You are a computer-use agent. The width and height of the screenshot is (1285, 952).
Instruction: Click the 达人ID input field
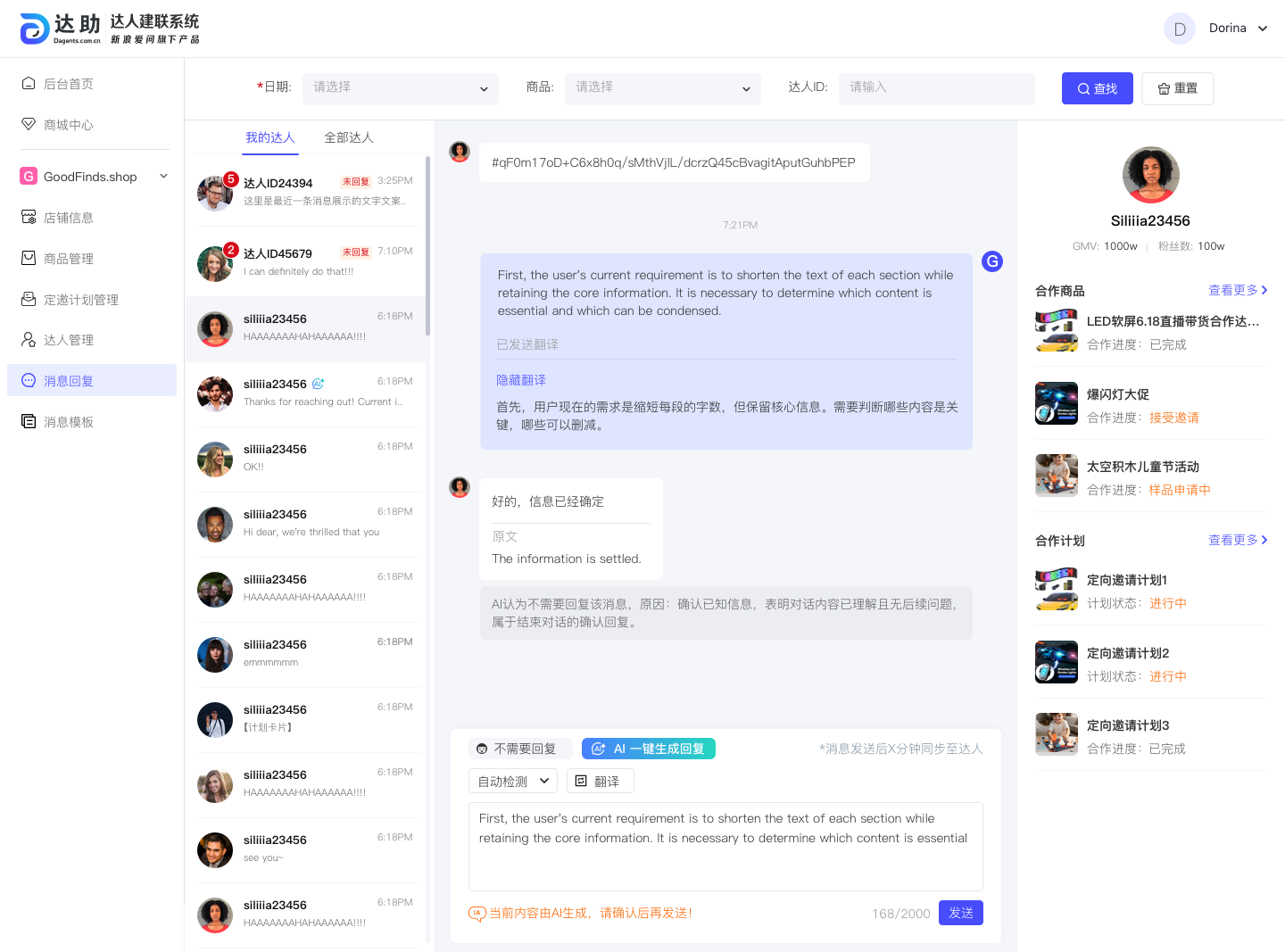(936, 88)
